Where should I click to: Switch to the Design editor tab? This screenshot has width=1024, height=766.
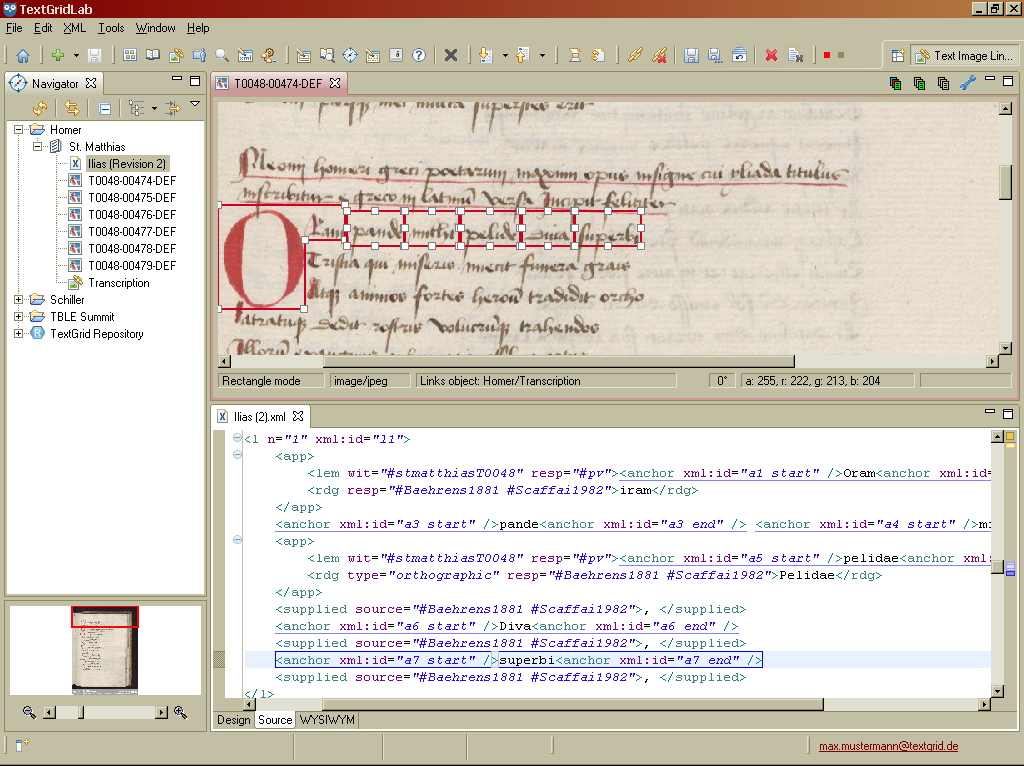pyautogui.click(x=233, y=720)
